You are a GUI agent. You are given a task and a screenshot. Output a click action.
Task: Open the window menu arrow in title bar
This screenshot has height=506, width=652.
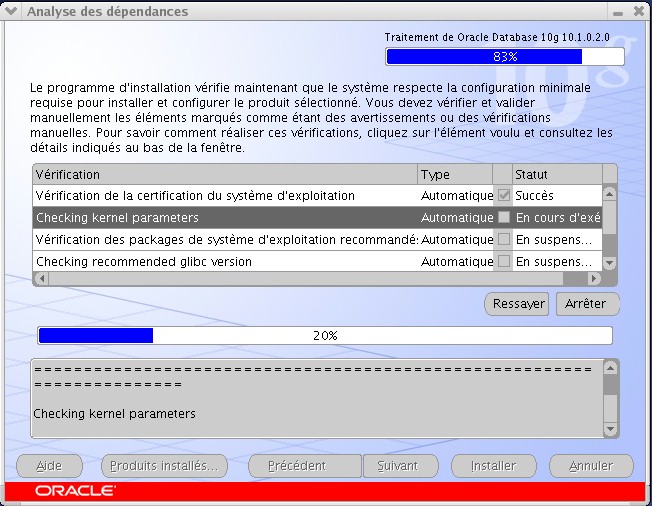pos(10,11)
